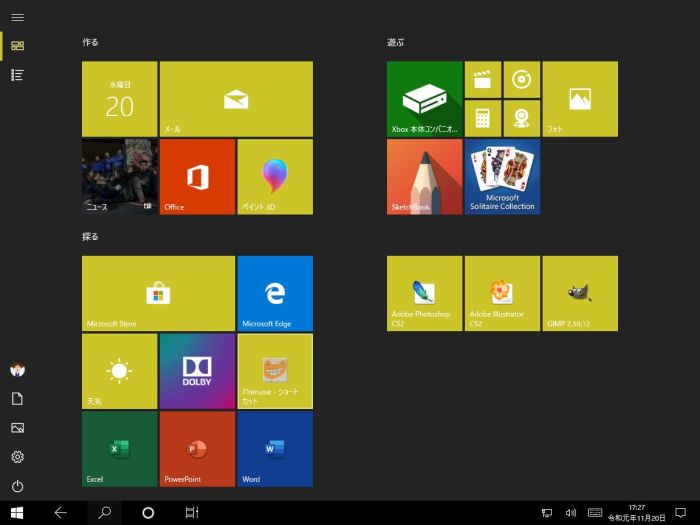The width and height of the screenshot is (700, 525).
Task: Open the Paint 3D tile
Action: click(275, 176)
